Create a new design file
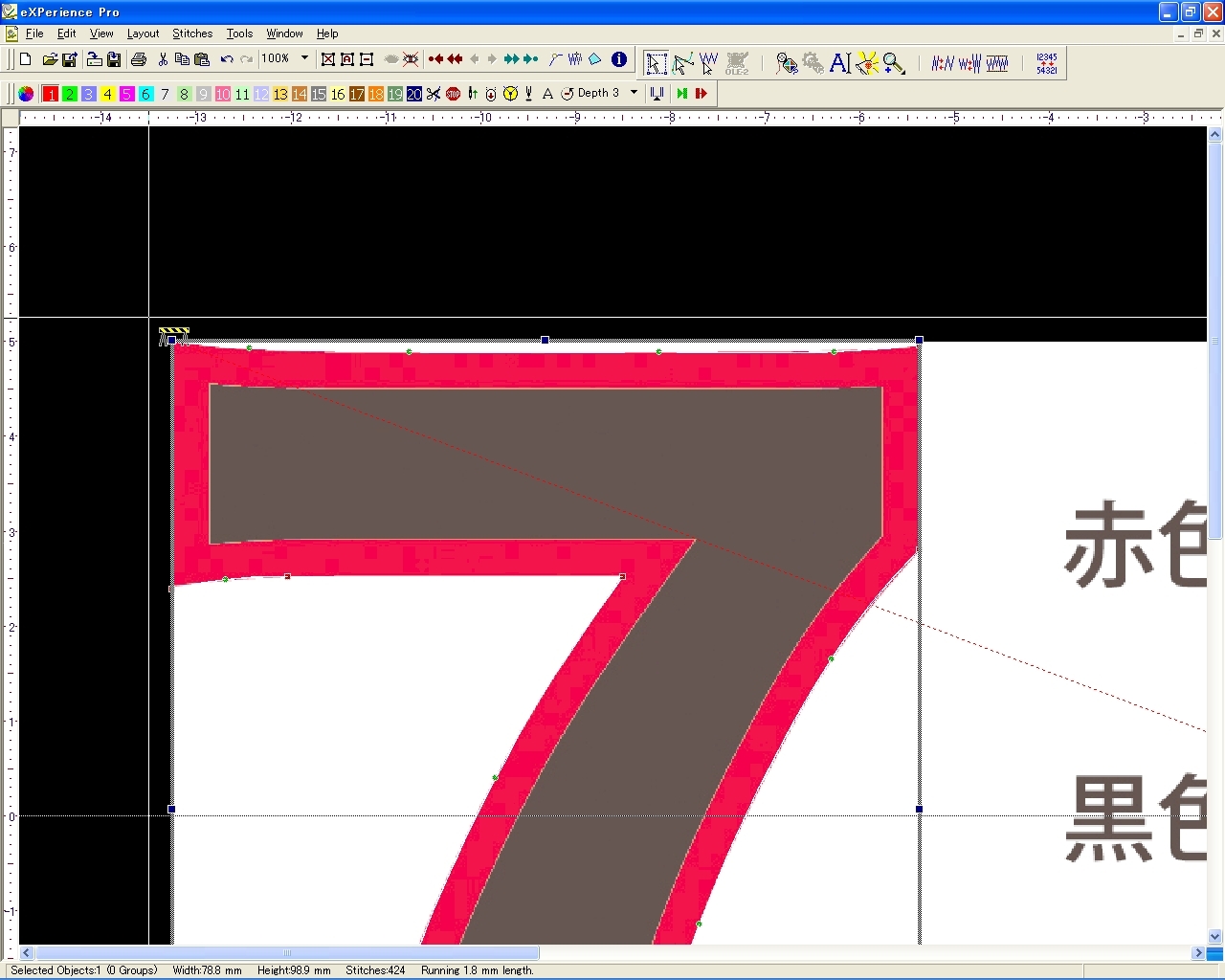Viewport: 1225px width, 980px height. point(26,59)
